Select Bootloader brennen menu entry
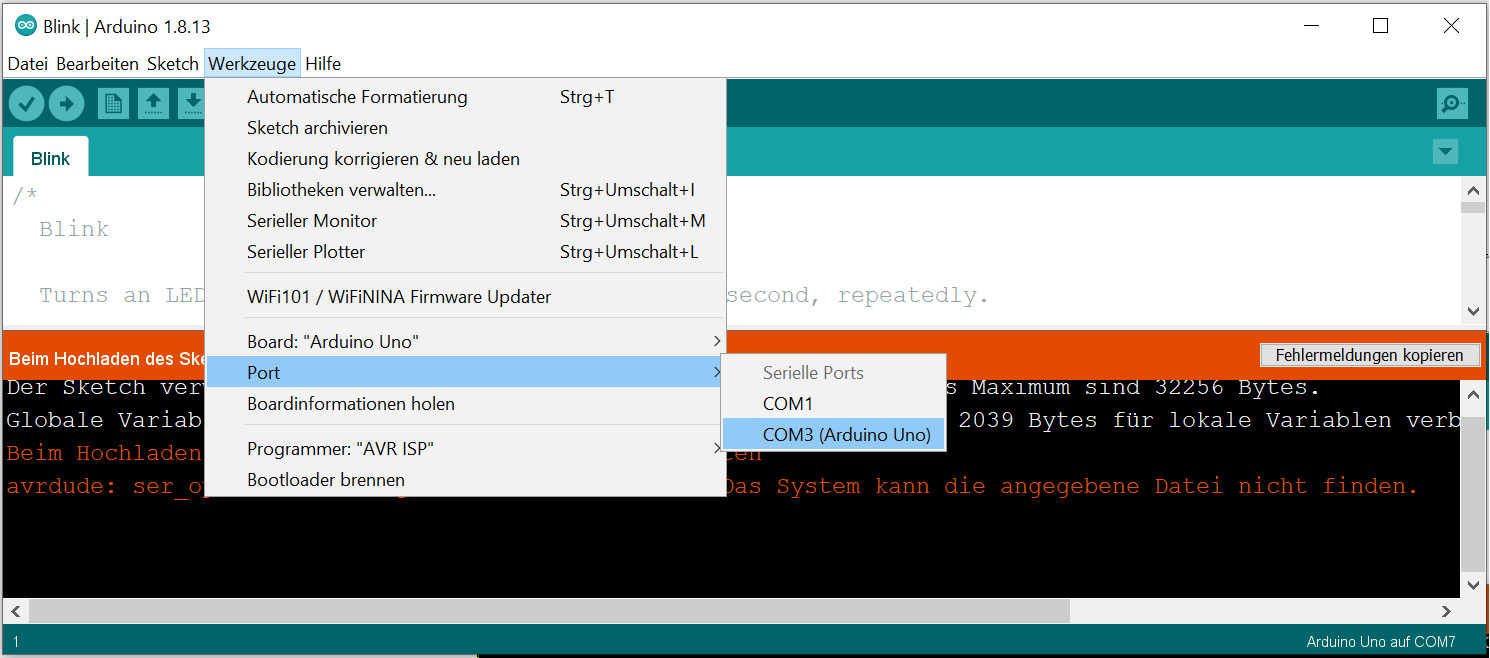1490x658 pixels. (x=325, y=480)
